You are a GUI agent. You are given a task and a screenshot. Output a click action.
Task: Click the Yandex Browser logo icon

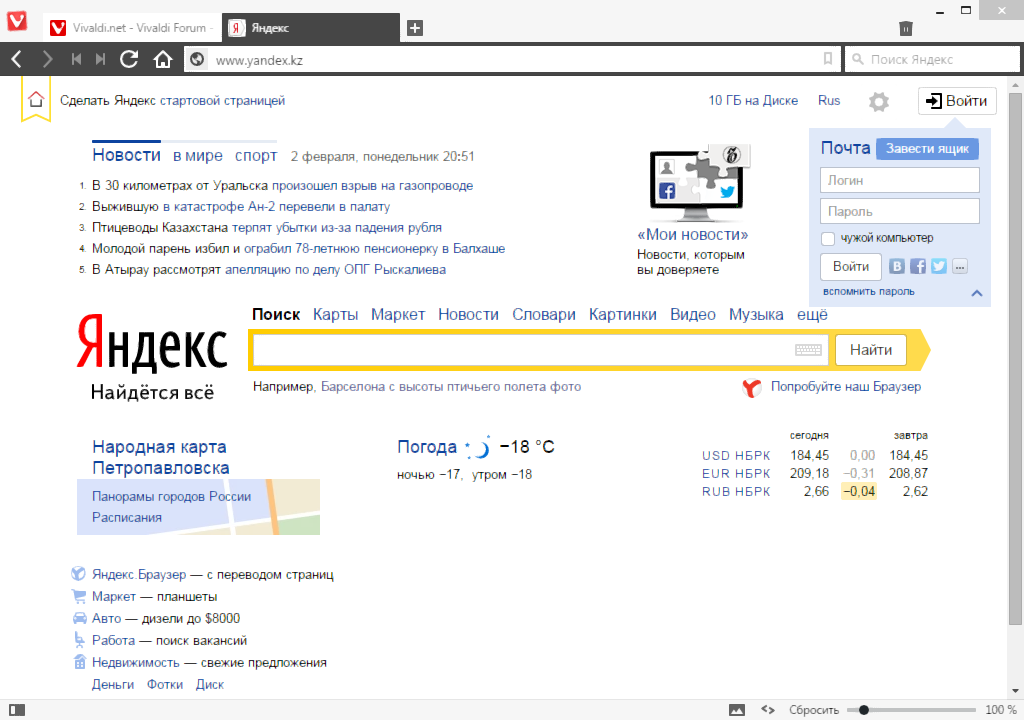point(752,387)
